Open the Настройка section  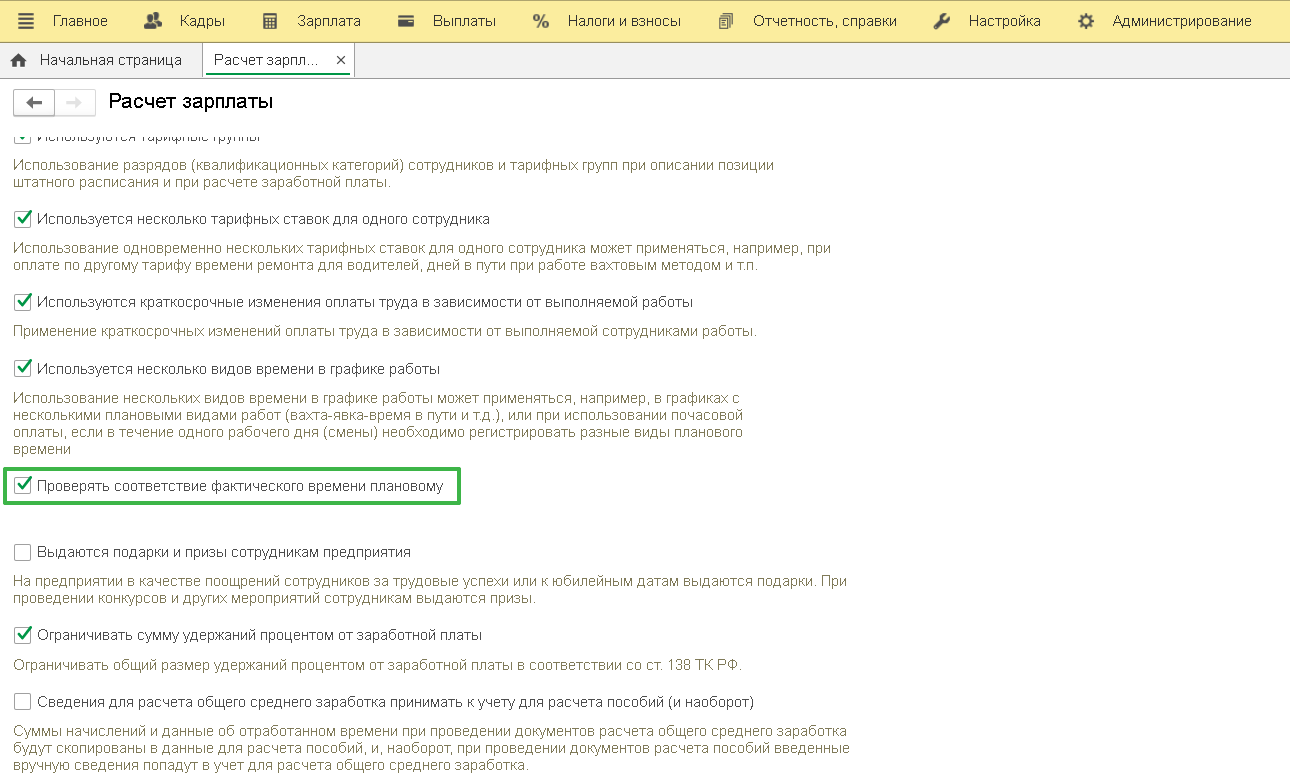click(1004, 21)
